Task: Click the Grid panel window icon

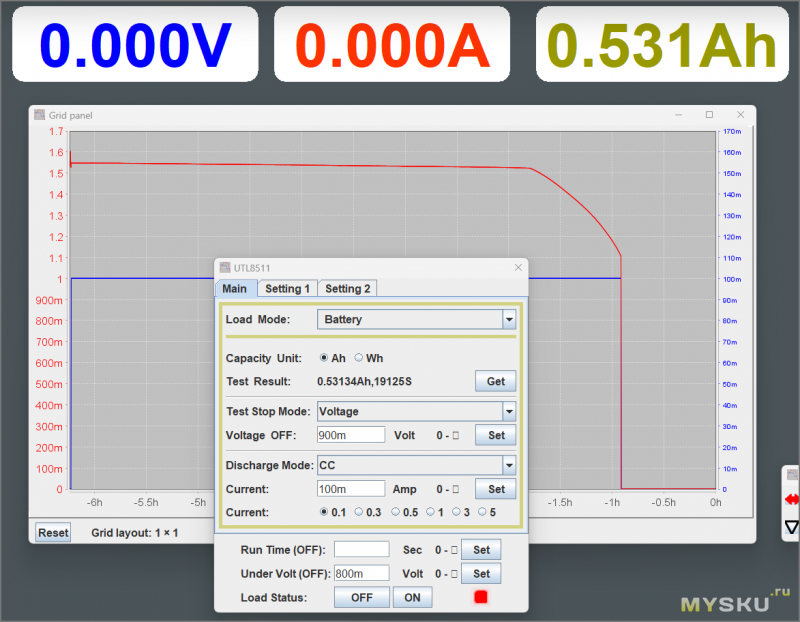Action: coord(40,115)
